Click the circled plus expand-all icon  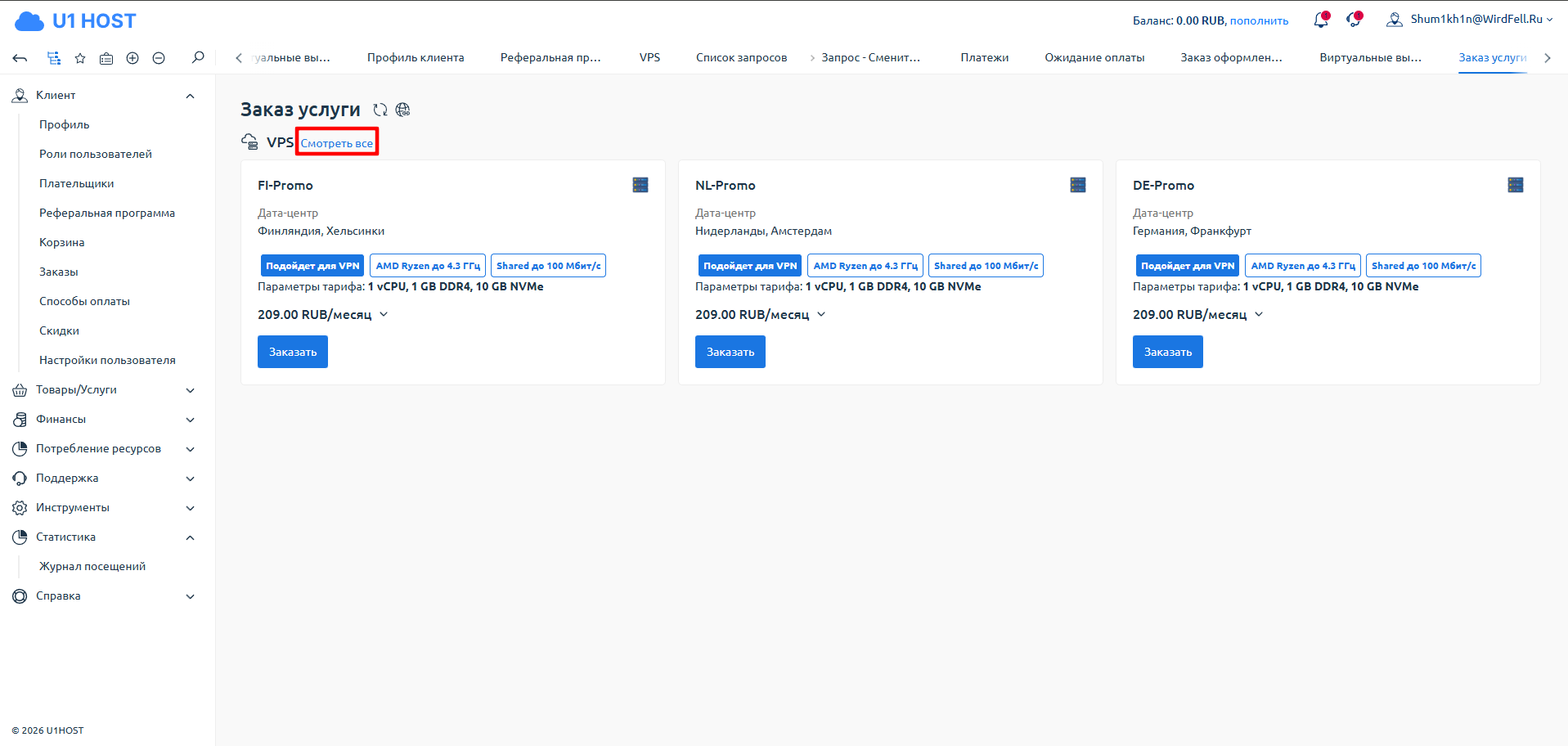tap(133, 58)
